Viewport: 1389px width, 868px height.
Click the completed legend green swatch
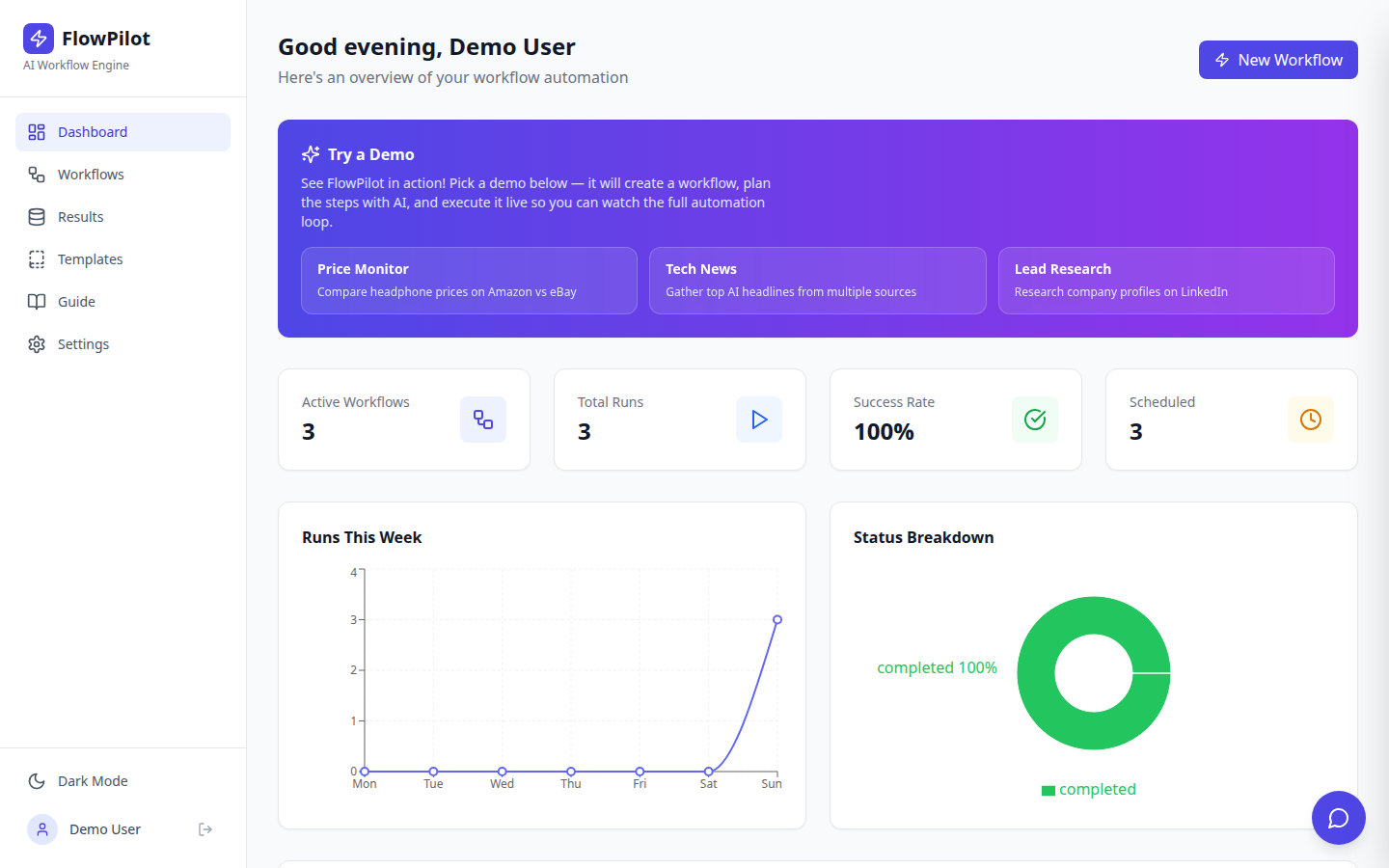pos(1049,791)
